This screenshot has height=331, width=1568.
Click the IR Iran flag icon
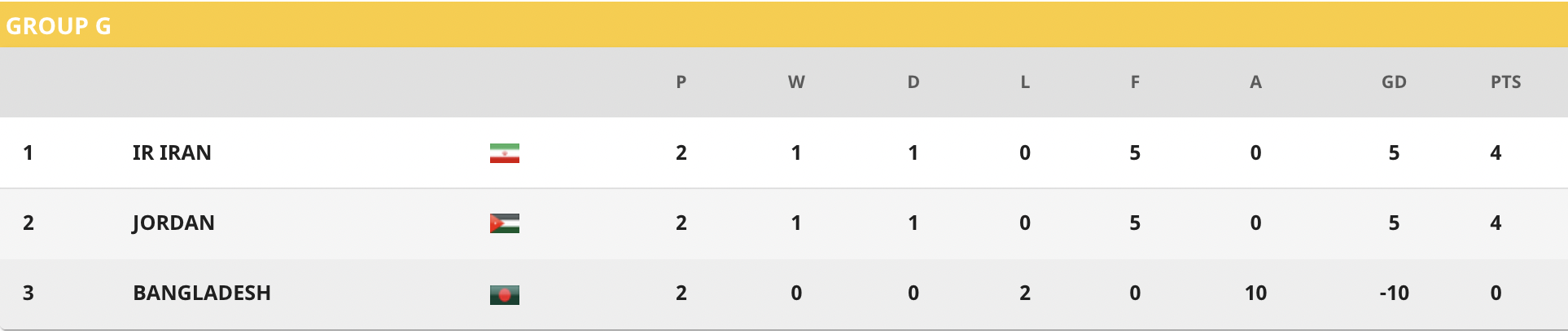pos(505,153)
